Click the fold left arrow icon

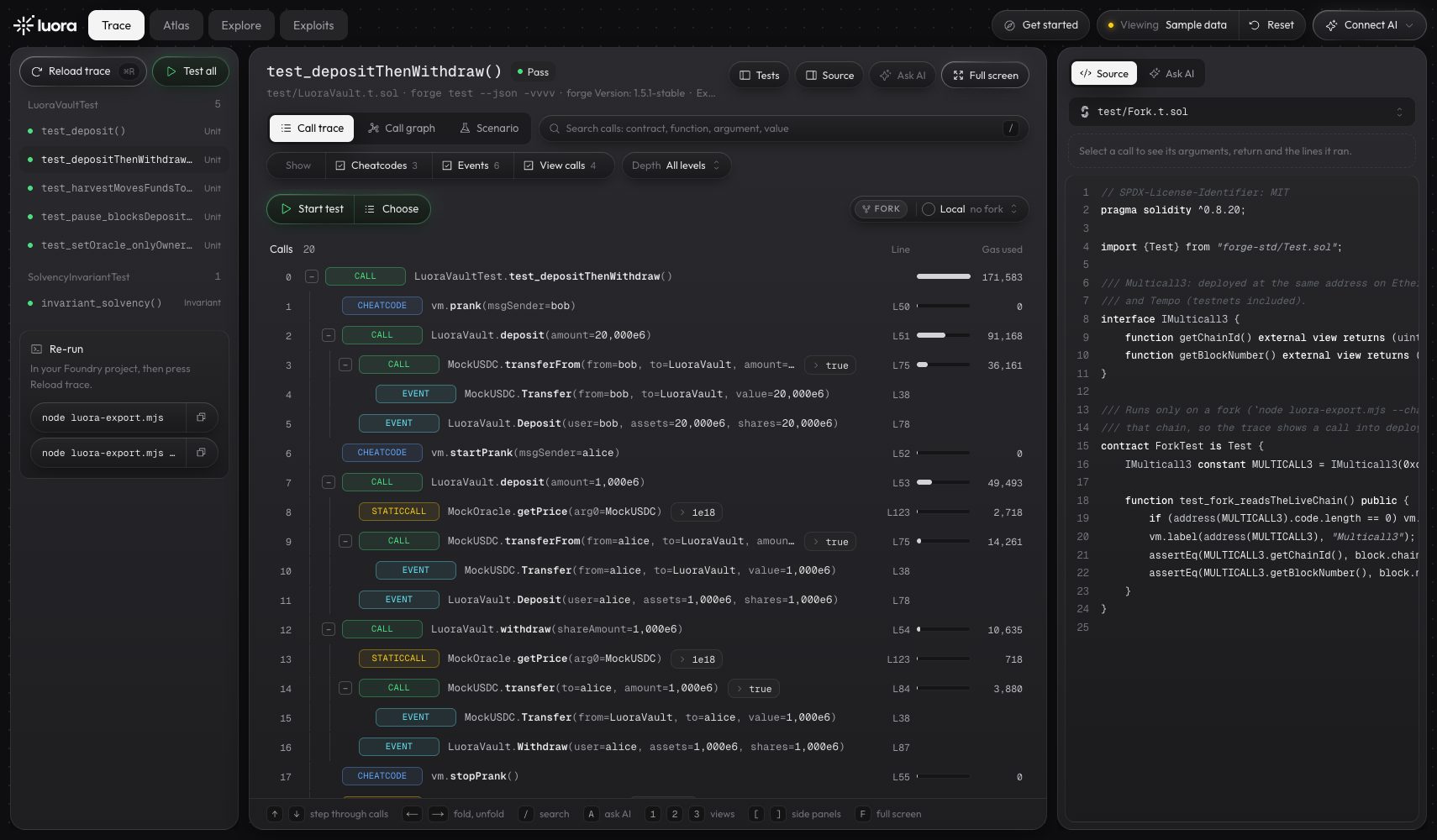[412, 814]
